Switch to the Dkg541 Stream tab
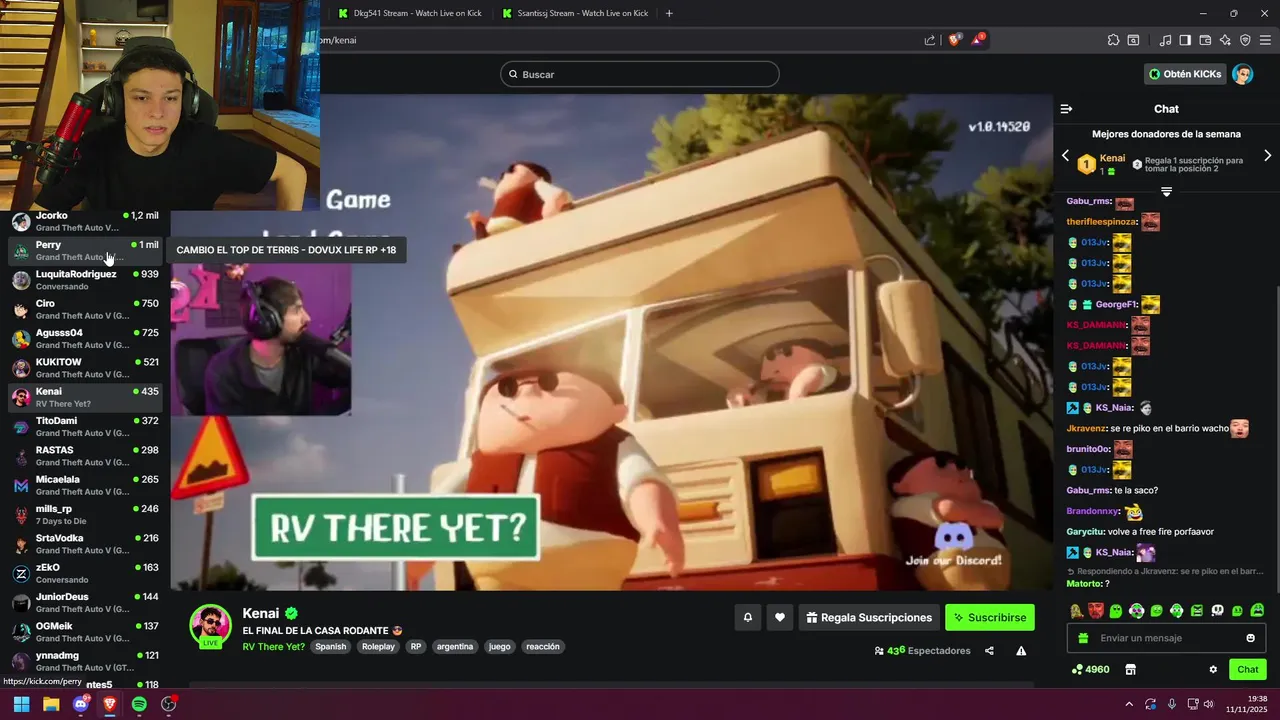 410,13
